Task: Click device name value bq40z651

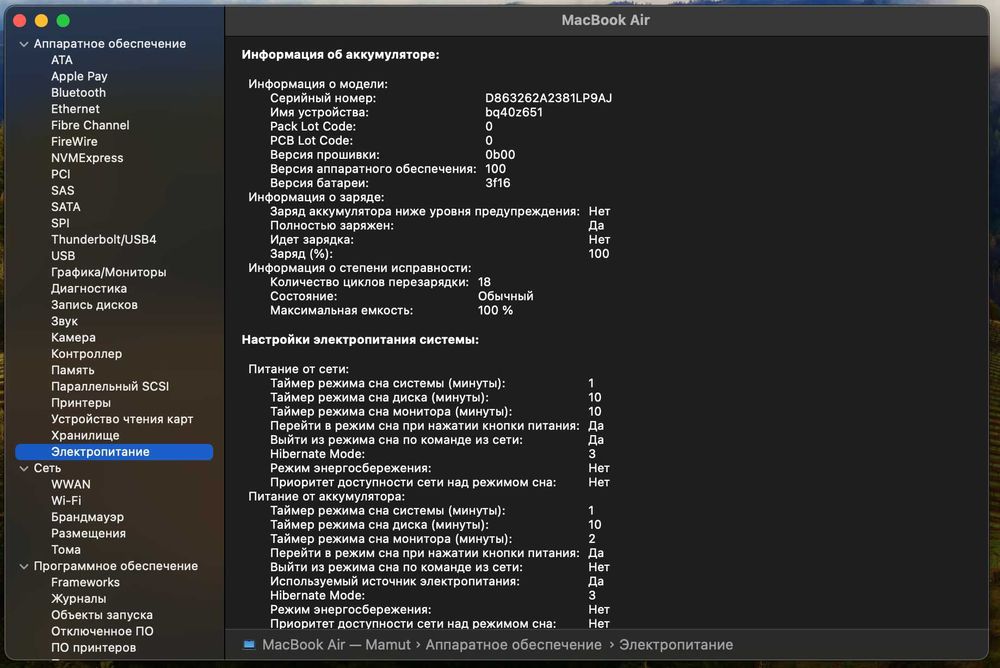Action: (x=514, y=112)
